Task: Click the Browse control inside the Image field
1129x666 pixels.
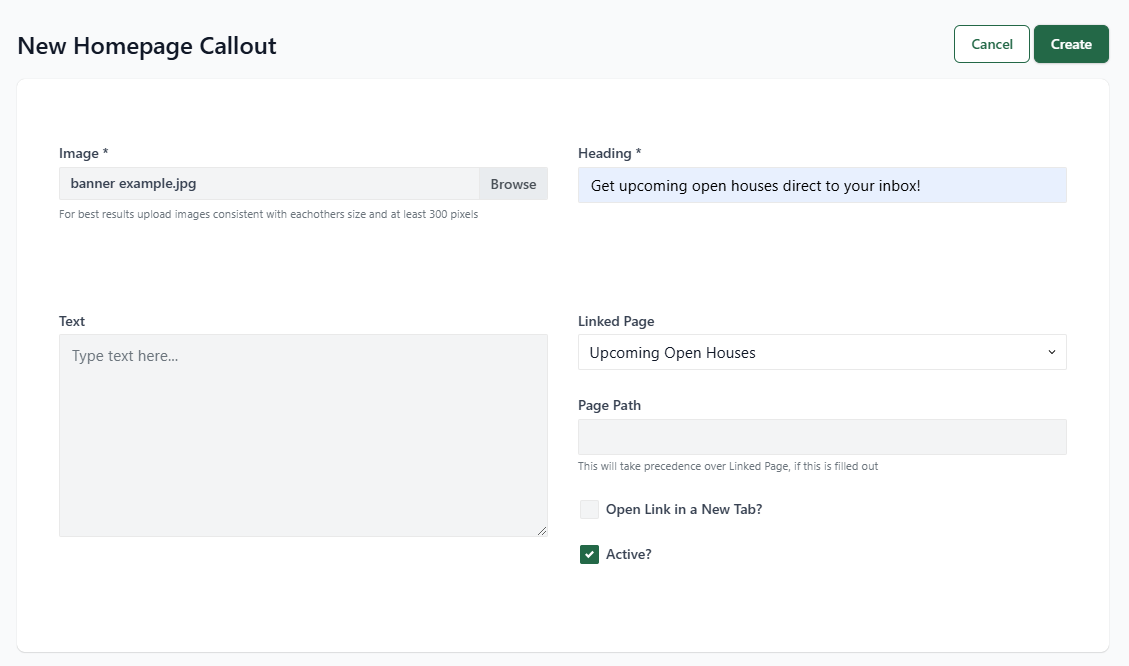Action: [x=512, y=184]
